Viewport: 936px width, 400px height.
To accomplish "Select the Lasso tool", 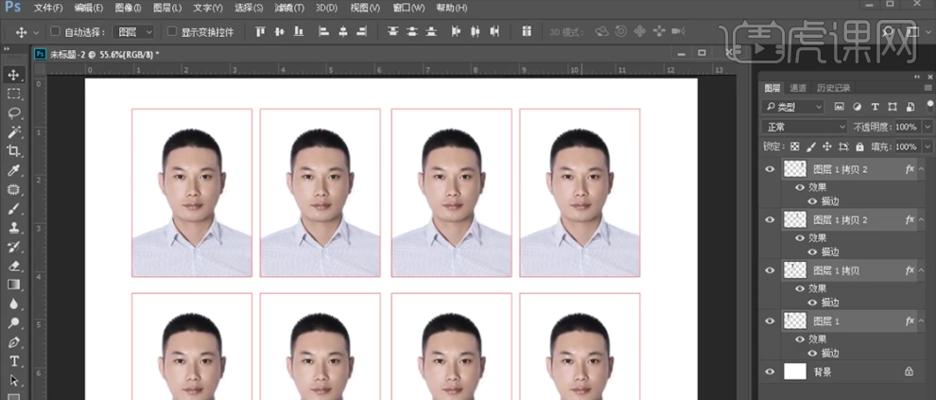I will [x=14, y=113].
